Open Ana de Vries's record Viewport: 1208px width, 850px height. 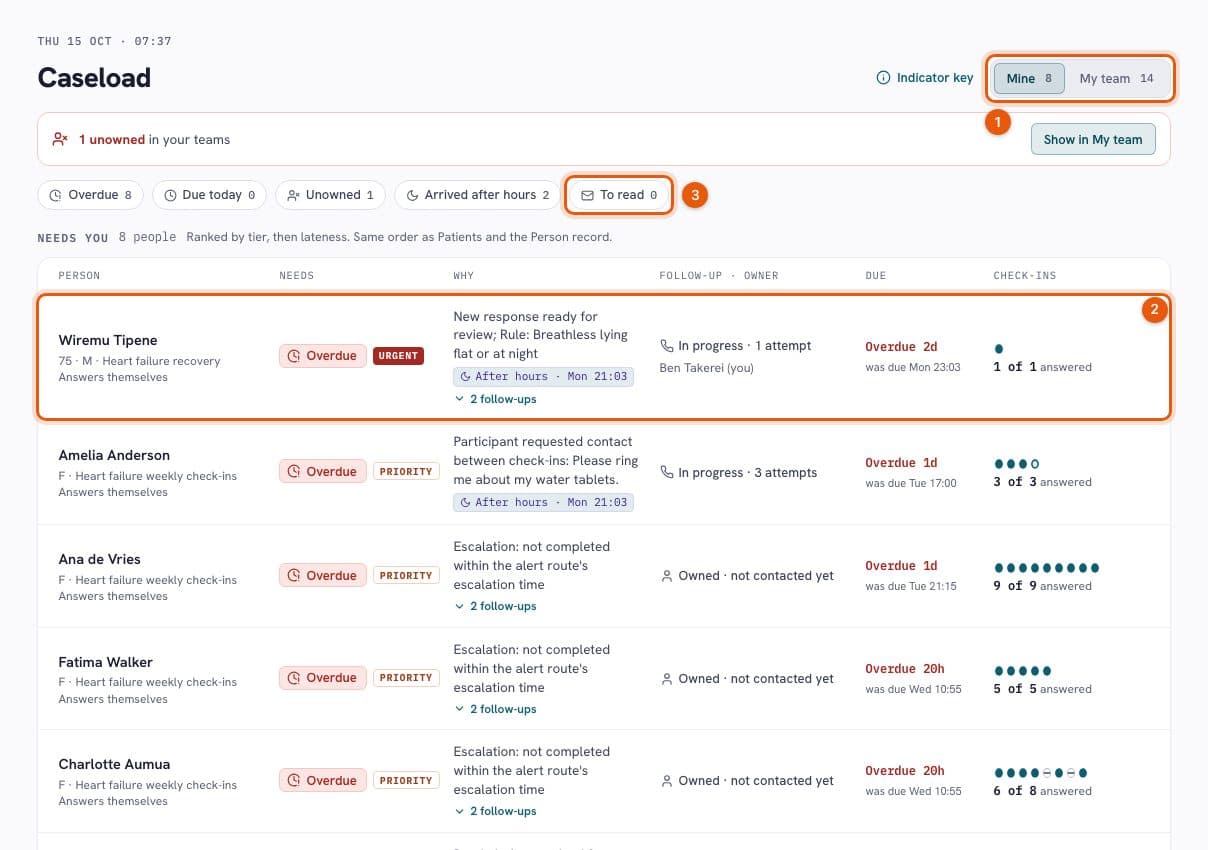(x=99, y=559)
